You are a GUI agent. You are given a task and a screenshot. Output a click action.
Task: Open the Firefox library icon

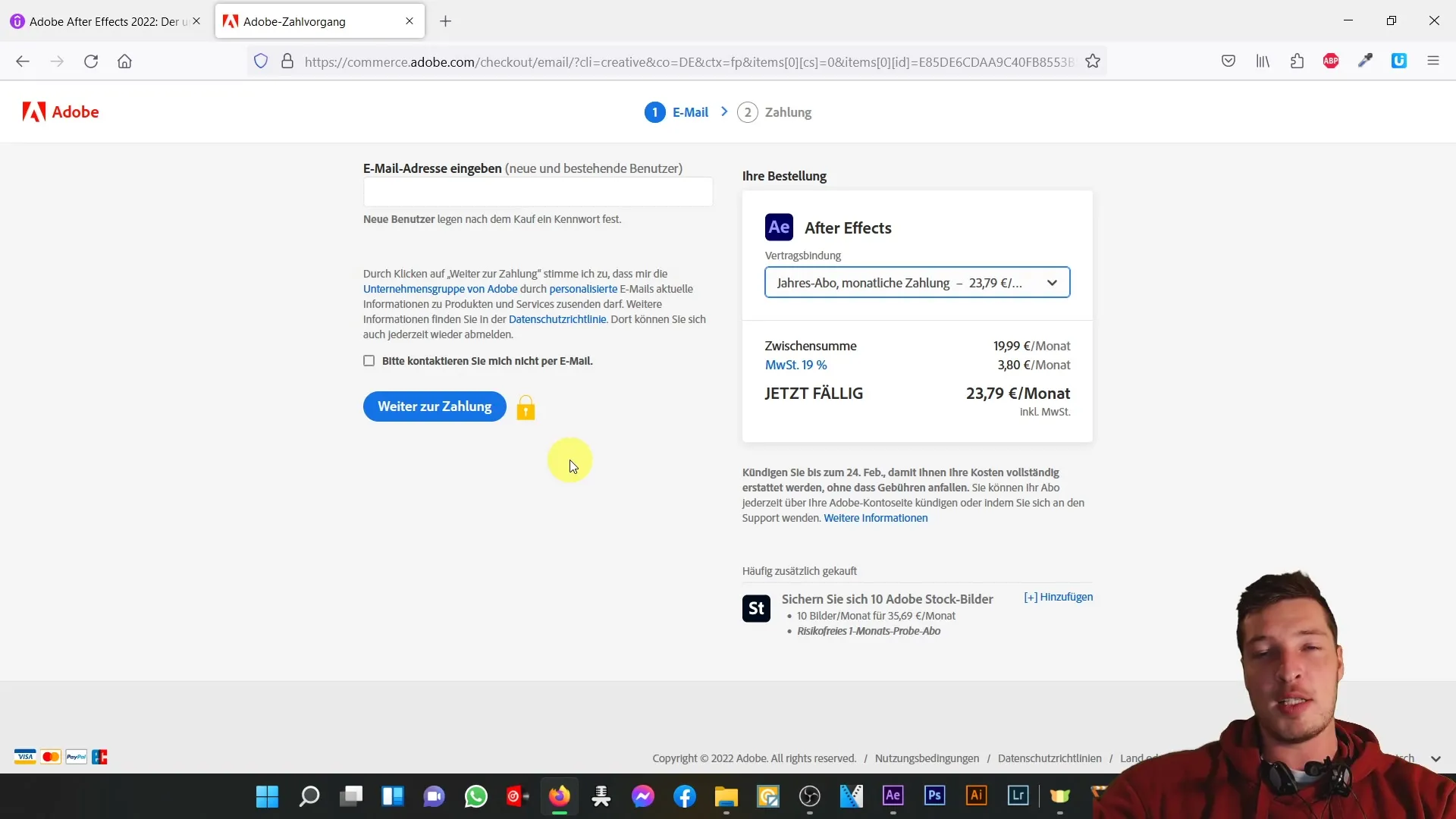pos(1263,61)
